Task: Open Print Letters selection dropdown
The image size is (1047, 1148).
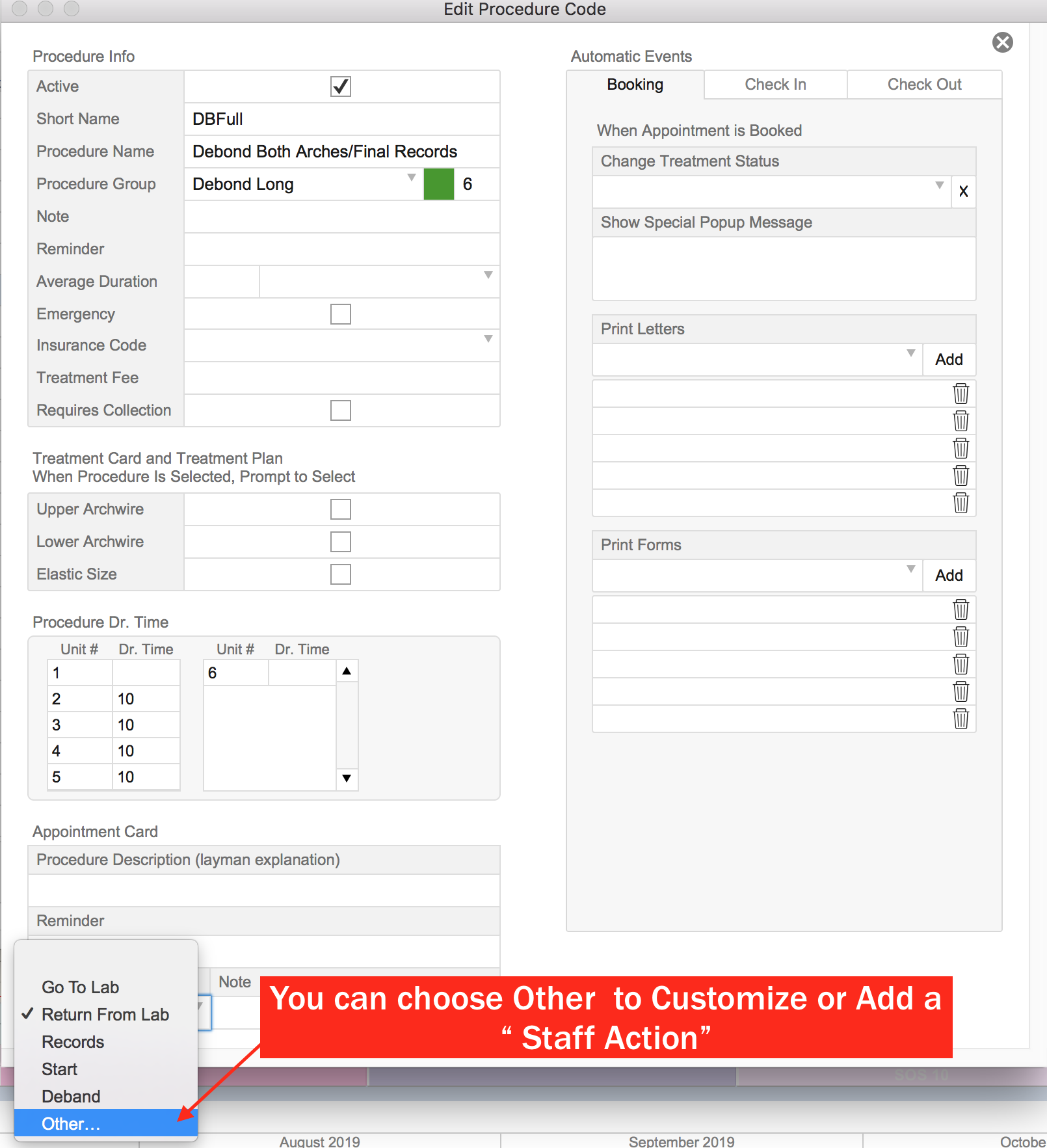Action: 910,353
